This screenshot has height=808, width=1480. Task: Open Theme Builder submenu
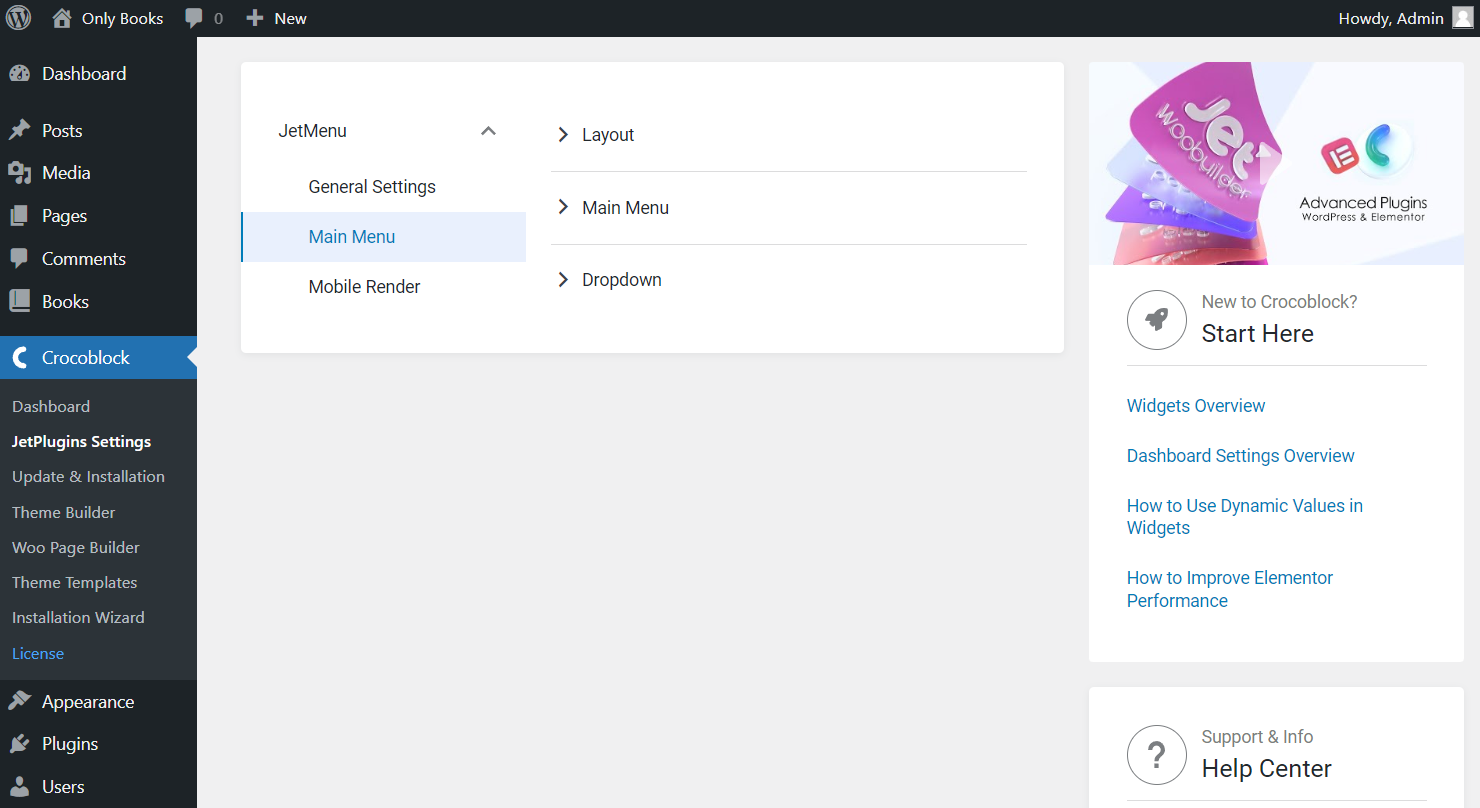(64, 513)
